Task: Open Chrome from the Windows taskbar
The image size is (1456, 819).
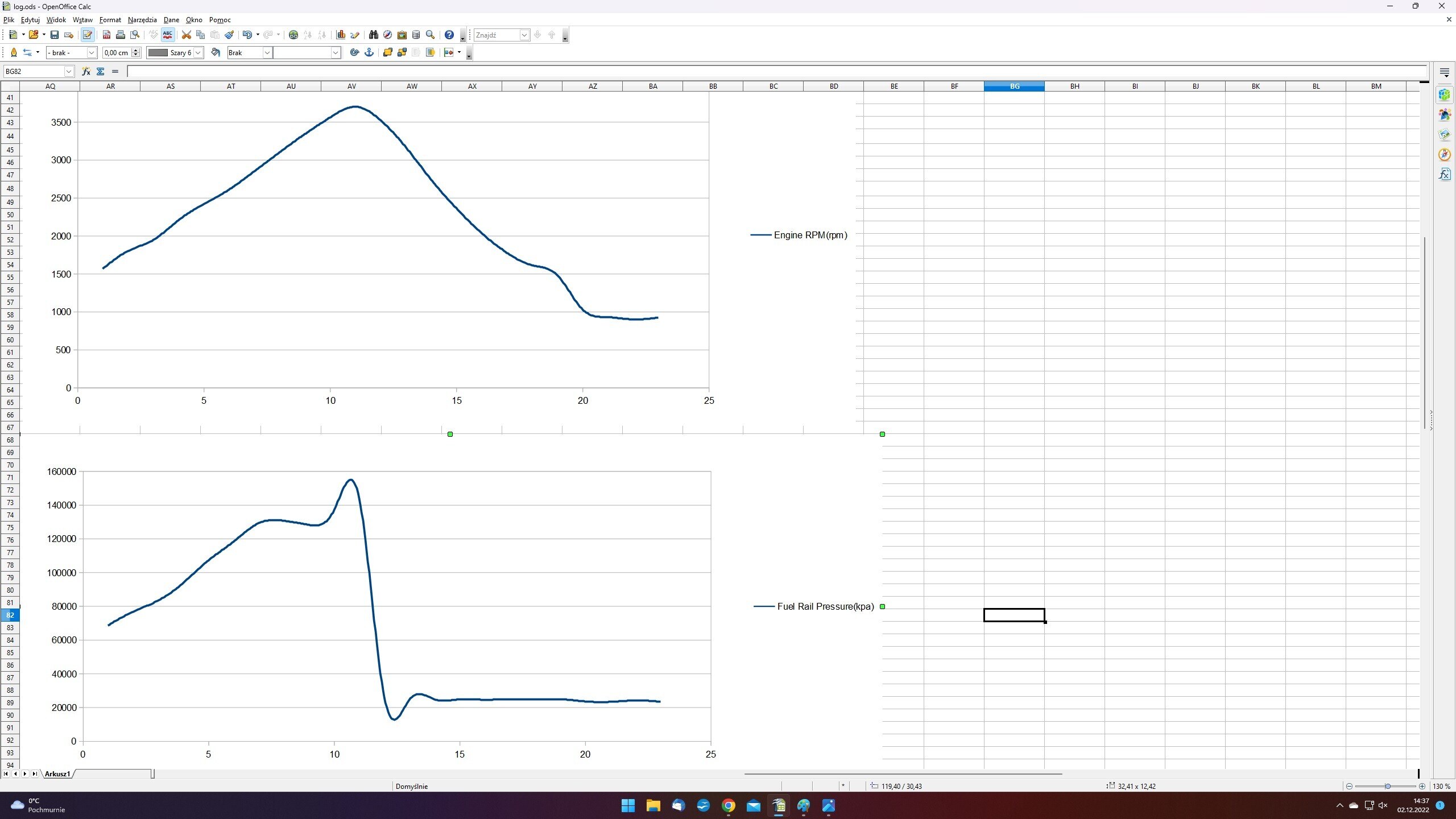Action: (x=729, y=806)
